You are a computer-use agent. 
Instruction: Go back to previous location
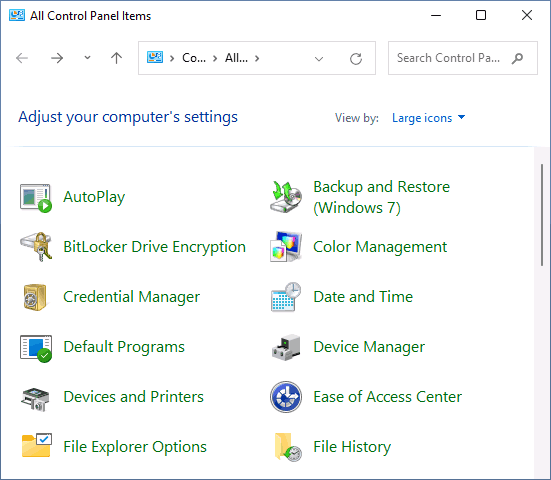click(22, 58)
